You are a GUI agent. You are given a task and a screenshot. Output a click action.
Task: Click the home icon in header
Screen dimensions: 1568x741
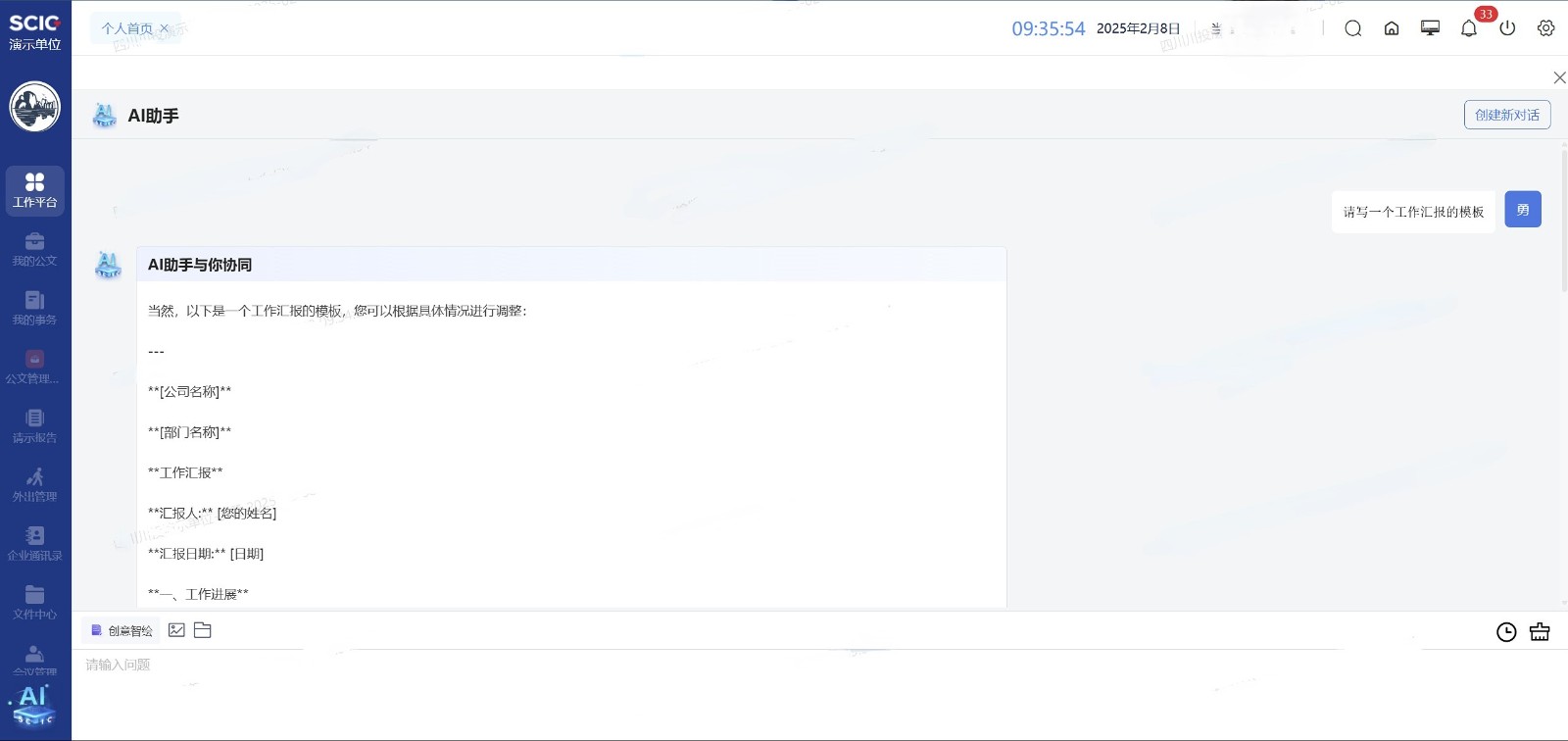click(1392, 28)
